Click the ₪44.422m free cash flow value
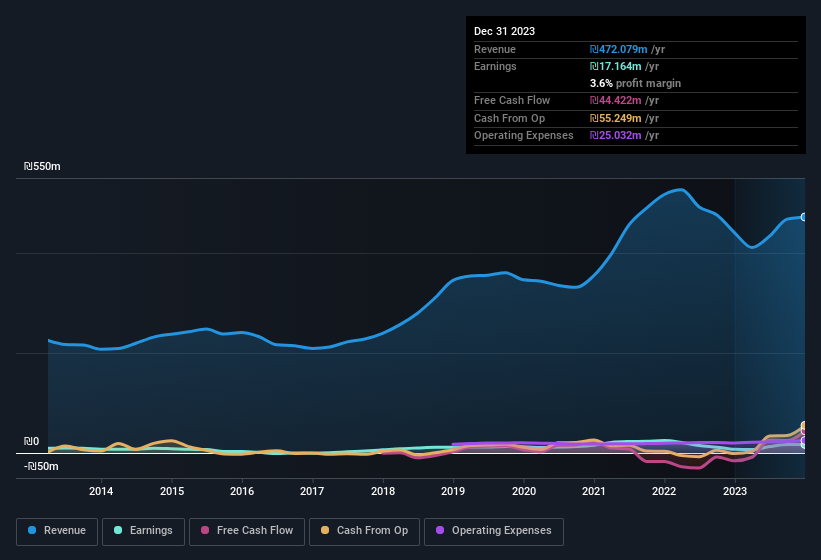The height and width of the screenshot is (560, 821). point(615,100)
